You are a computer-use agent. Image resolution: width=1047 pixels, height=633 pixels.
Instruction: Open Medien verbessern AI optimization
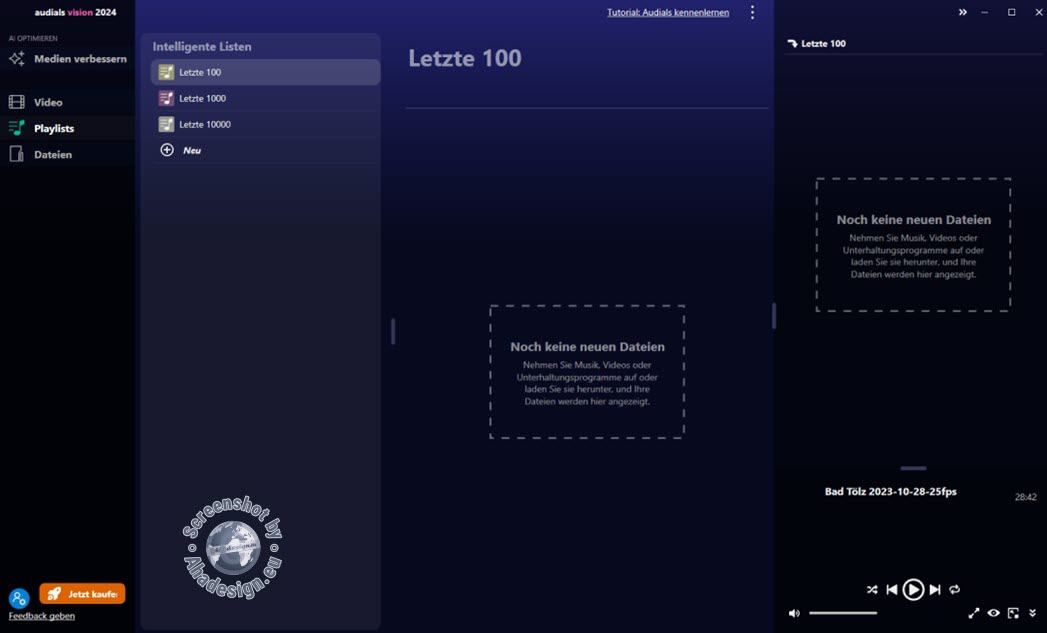(67, 59)
